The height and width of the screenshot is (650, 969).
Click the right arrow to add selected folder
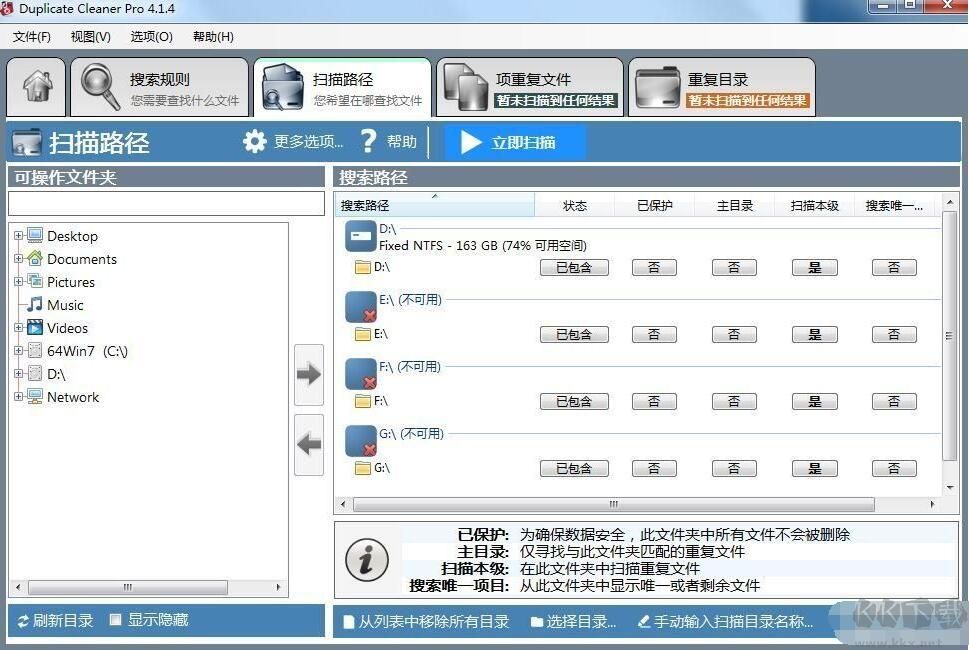(x=309, y=374)
